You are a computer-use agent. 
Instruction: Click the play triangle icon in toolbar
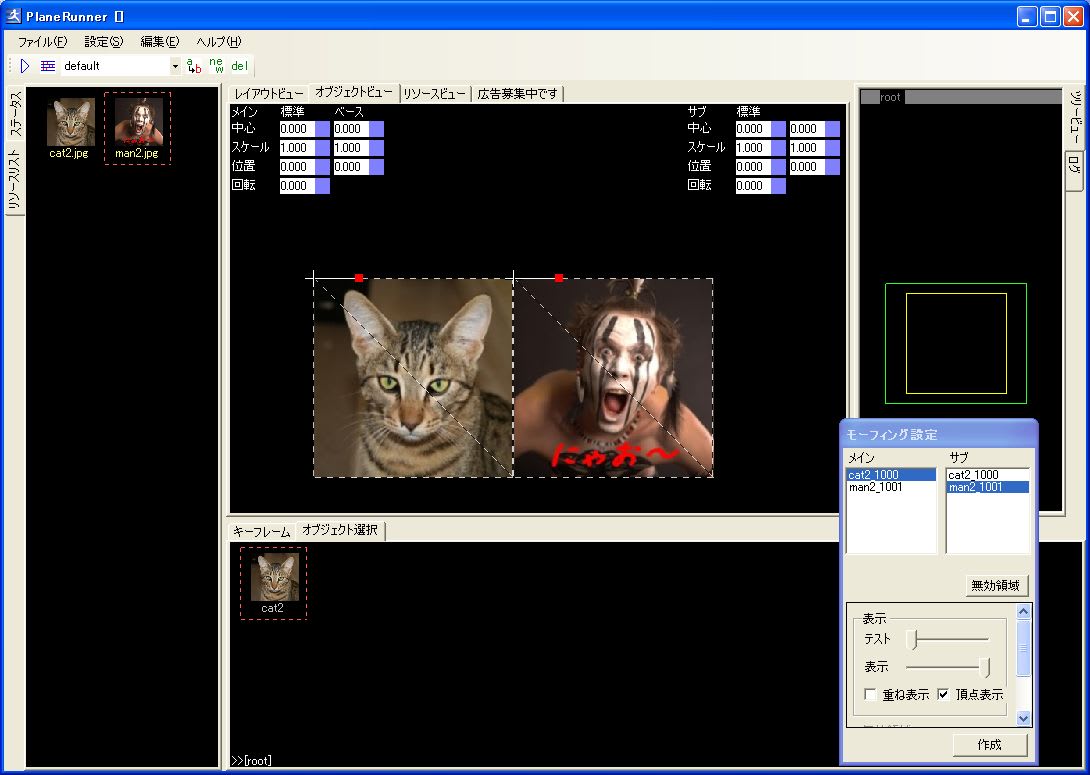coord(25,66)
